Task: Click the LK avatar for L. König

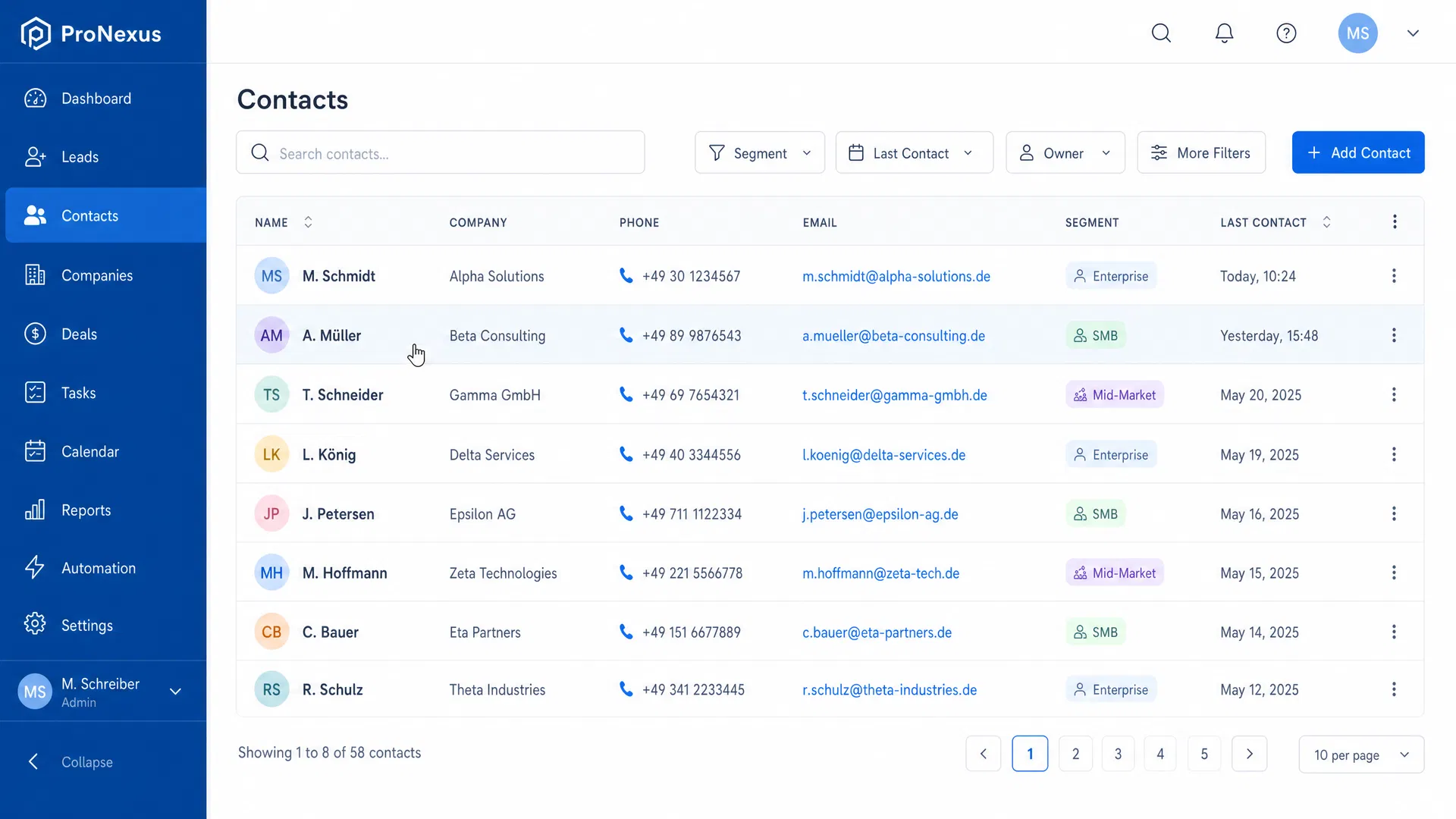Action: click(271, 454)
